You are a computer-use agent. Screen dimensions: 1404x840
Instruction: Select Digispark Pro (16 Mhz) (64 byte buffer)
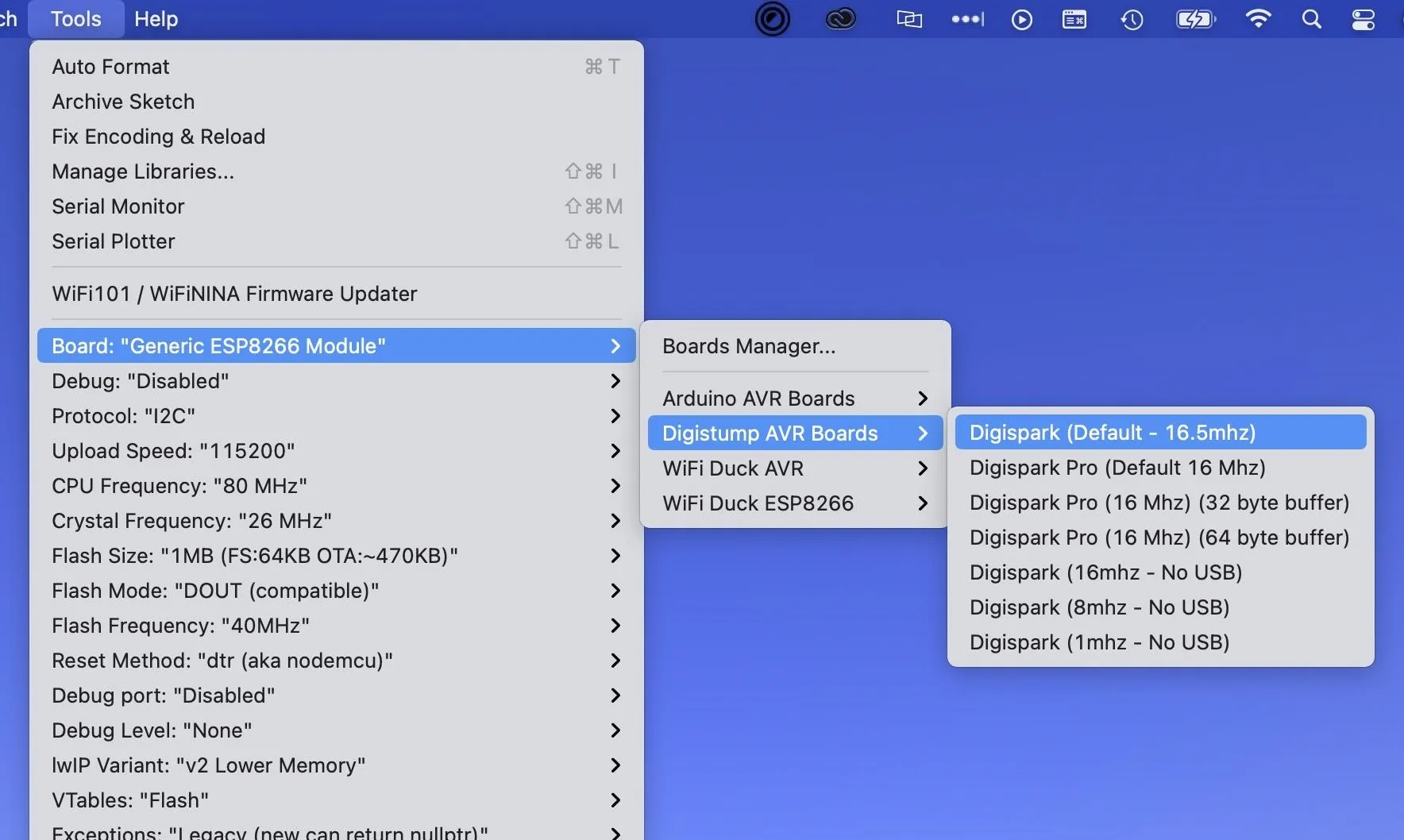click(1161, 538)
